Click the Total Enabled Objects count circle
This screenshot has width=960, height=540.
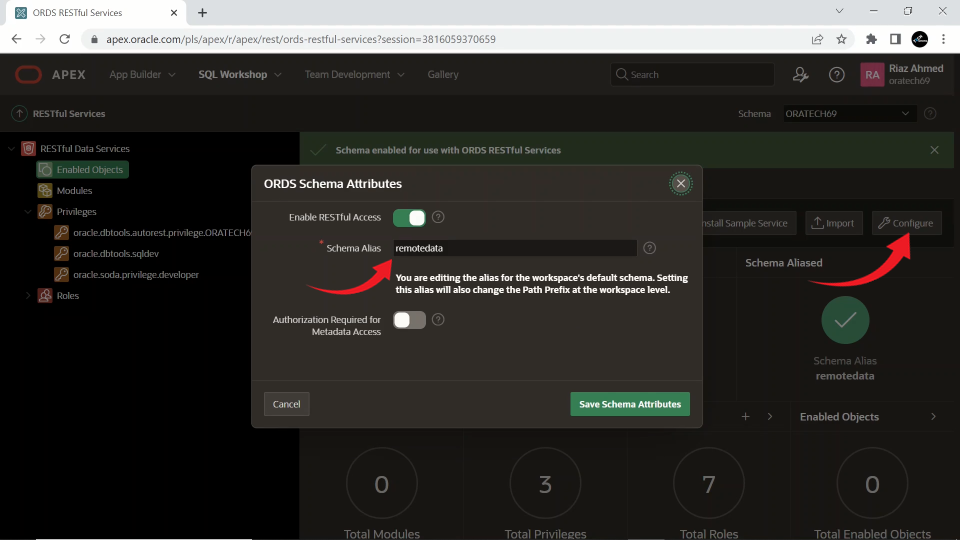872,484
